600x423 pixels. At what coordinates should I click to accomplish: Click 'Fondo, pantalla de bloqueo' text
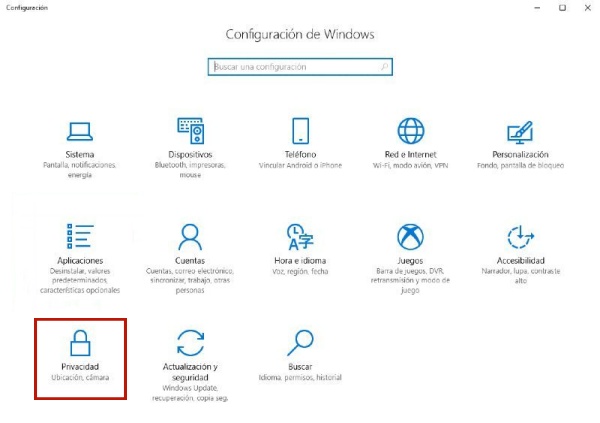tap(520, 165)
